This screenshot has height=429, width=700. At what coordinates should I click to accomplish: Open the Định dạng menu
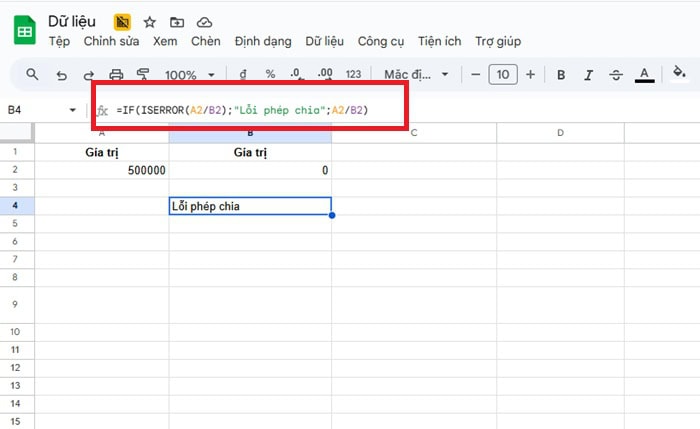263,41
